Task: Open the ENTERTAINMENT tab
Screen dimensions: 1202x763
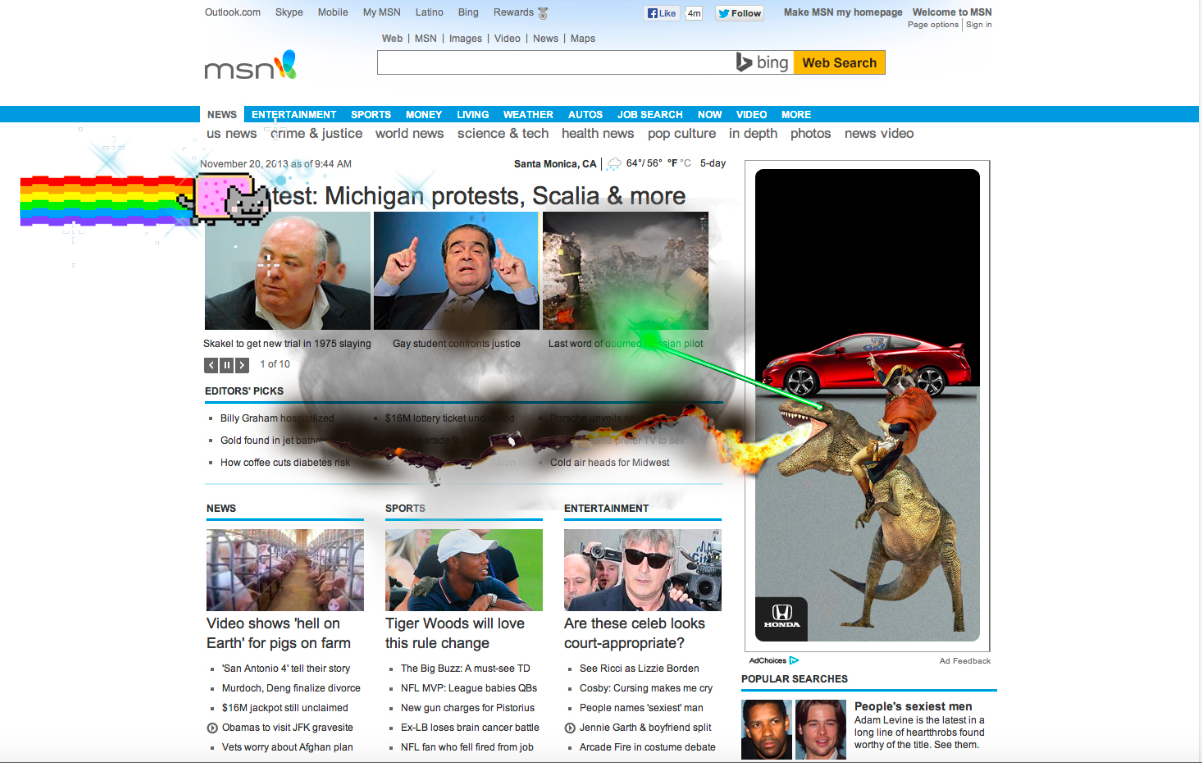Action: point(294,114)
